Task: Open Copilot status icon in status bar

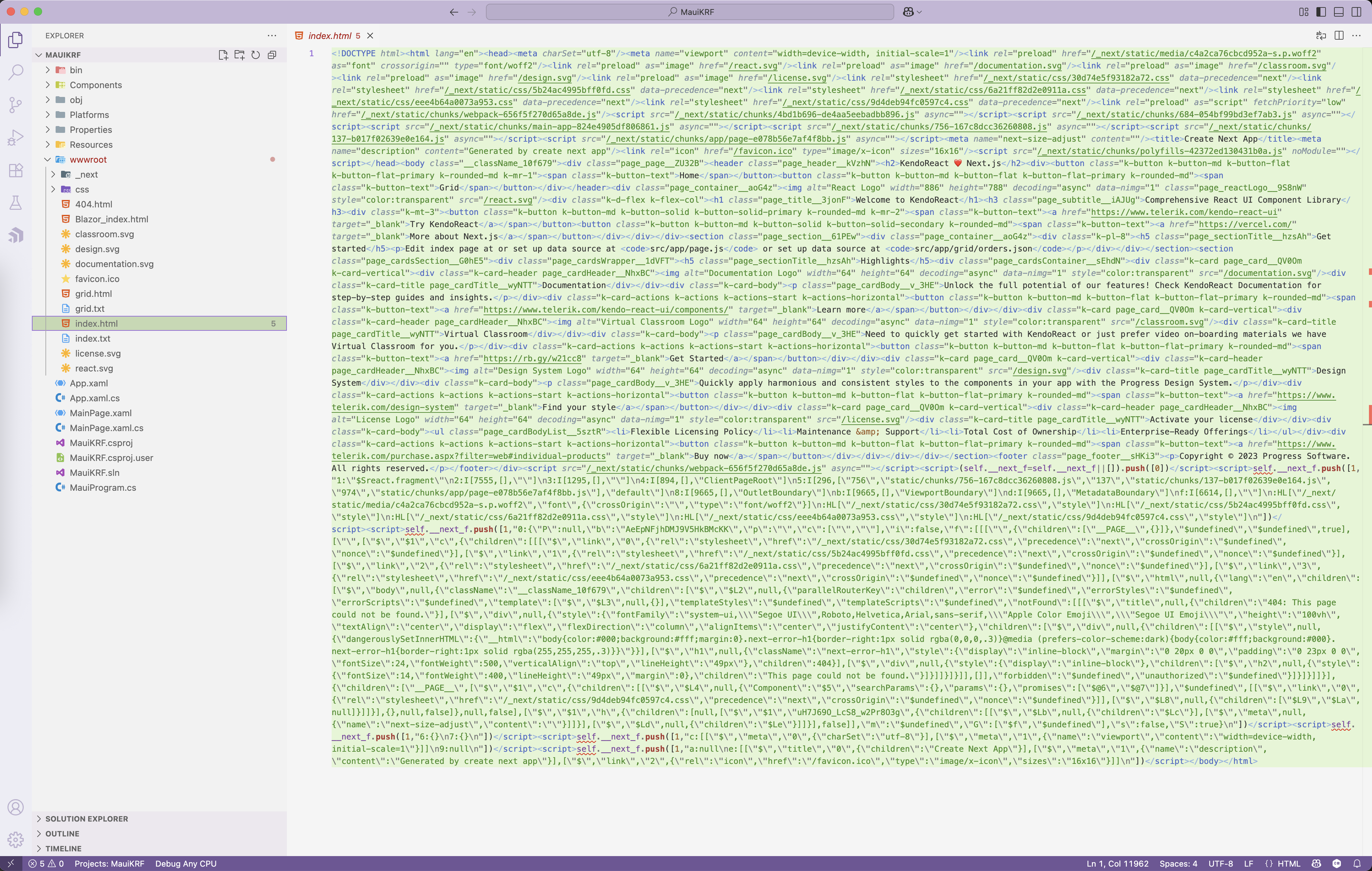Action: click(1316, 864)
